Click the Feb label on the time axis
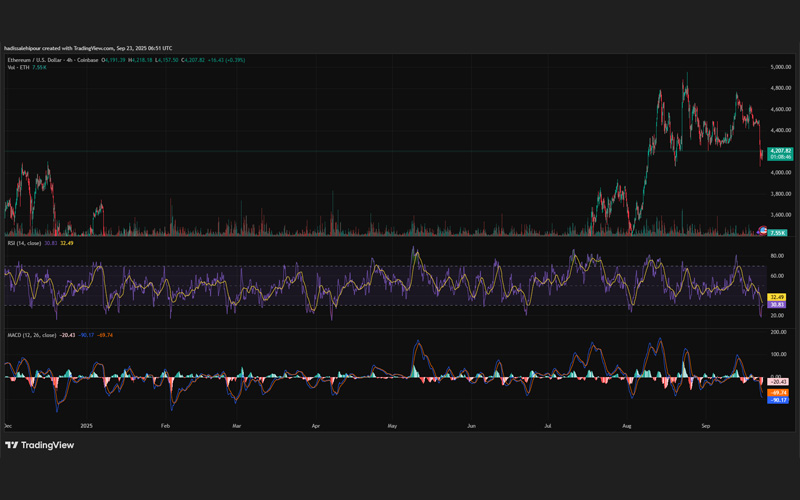This screenshot has height=500, width=800. 165,426
